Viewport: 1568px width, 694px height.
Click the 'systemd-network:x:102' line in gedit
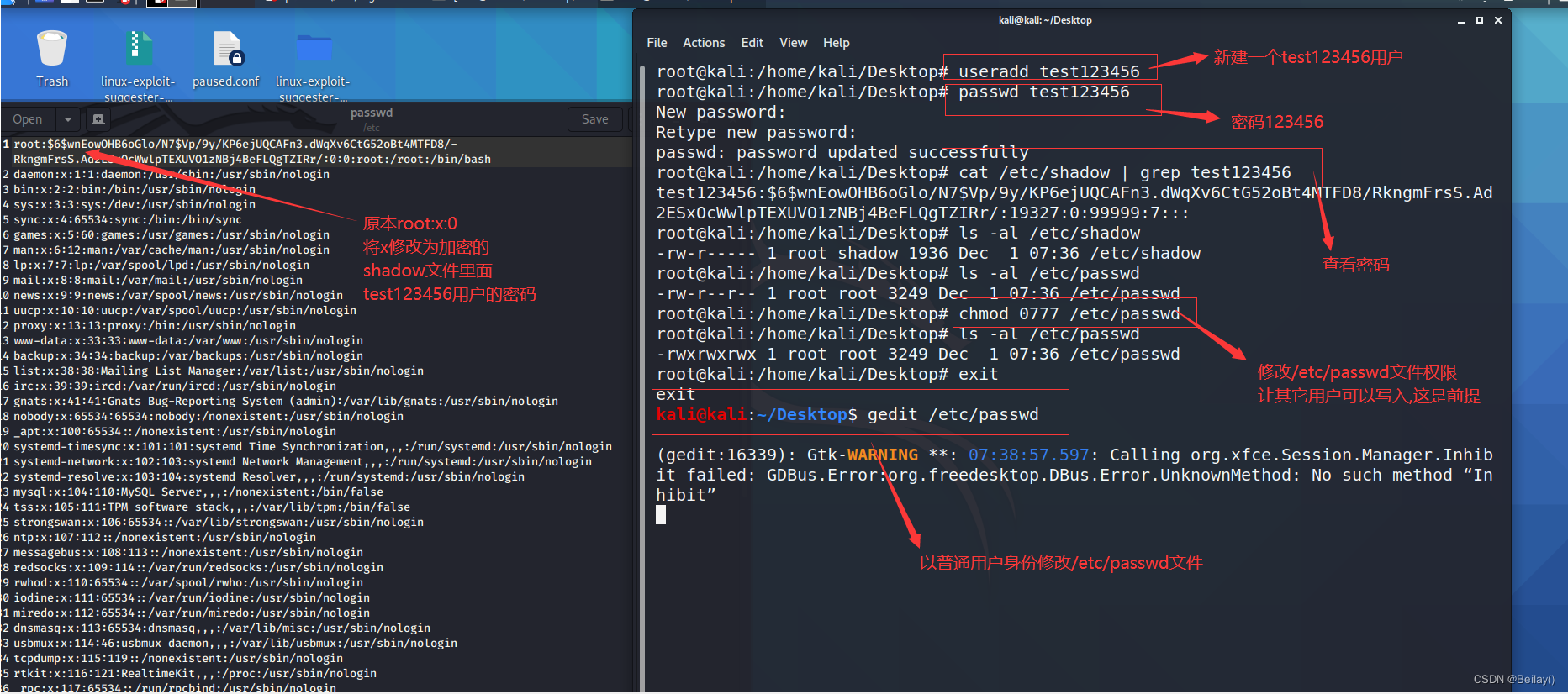[302, 462]
